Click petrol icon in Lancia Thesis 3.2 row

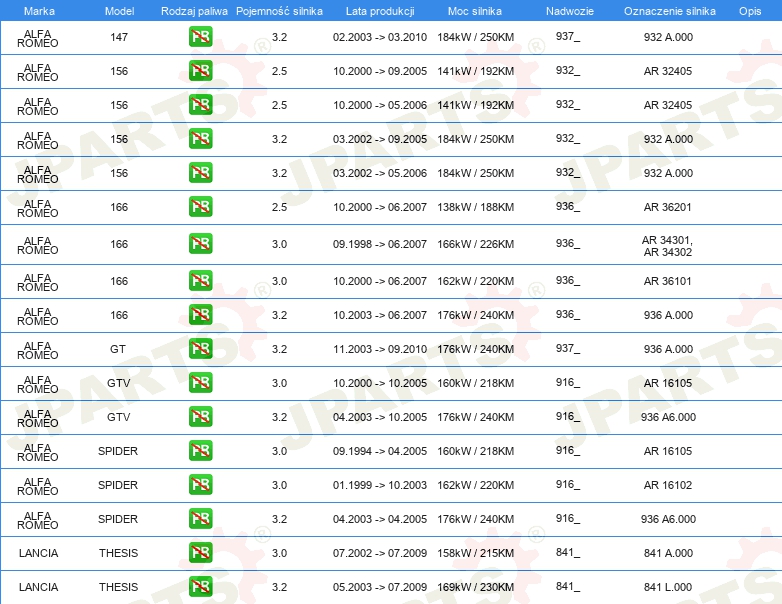tap(200, 587)
